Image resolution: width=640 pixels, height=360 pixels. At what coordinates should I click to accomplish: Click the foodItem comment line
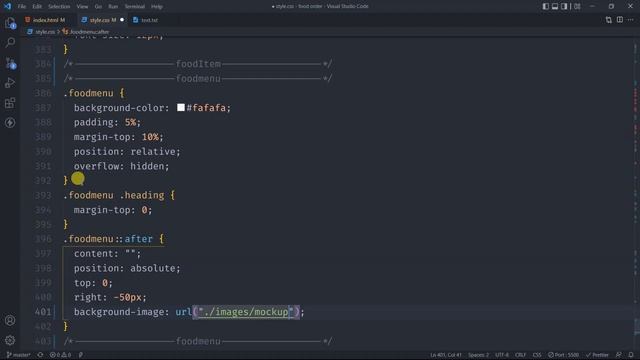click(x=198, y=64)
